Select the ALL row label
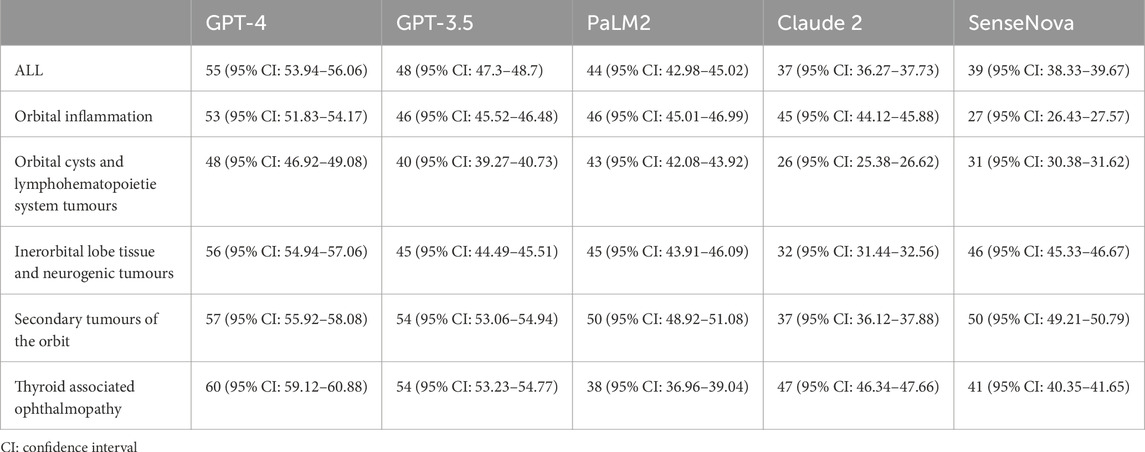Image resolution: width=1145 pixels, height=452 pixels. pyautogui.click(x=27, y=69)
